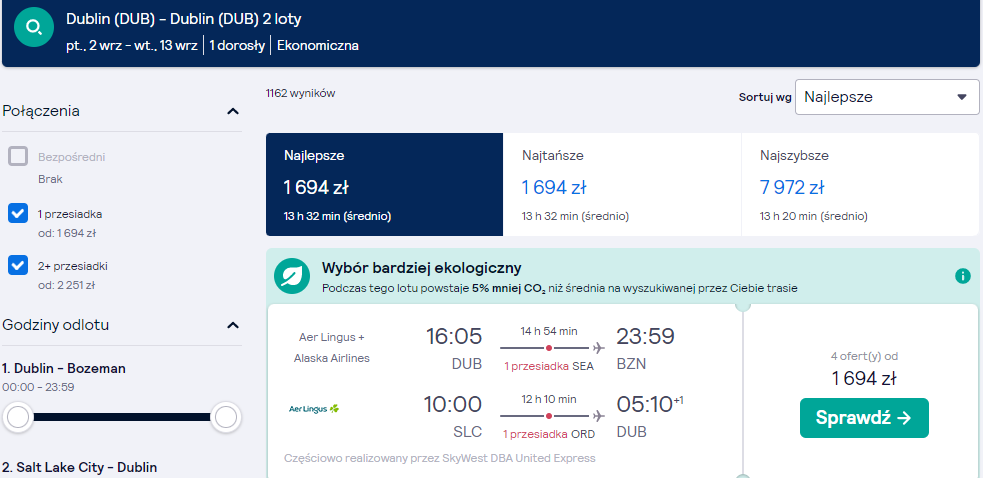Click the green search magnifier icon
The height and width of the screenshot is (478, 983).
[33, 27]
